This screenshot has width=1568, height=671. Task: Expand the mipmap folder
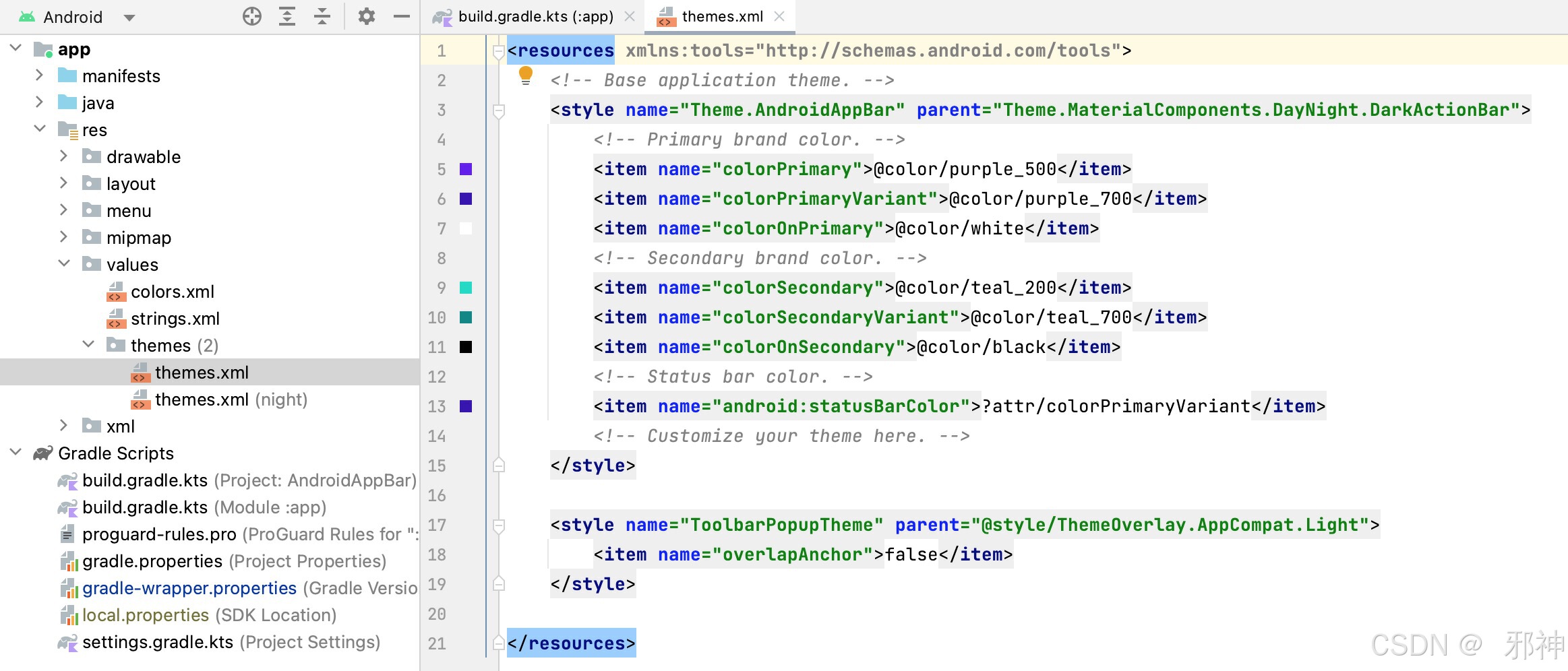click(63, 237)
